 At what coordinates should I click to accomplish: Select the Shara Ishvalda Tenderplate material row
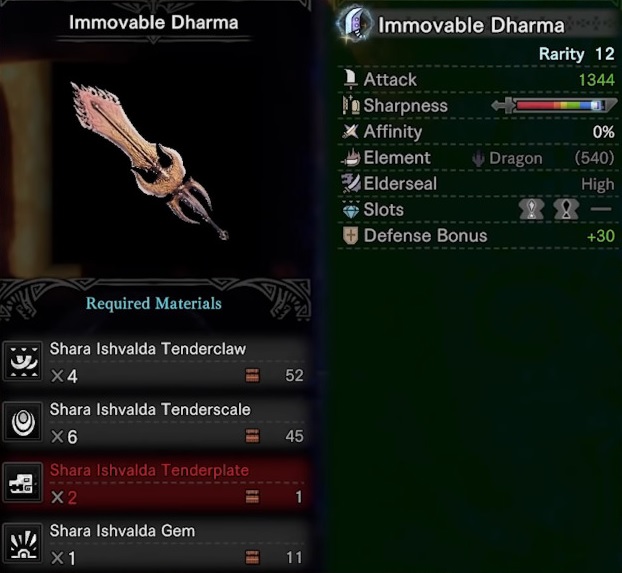[x=155, y=483]
